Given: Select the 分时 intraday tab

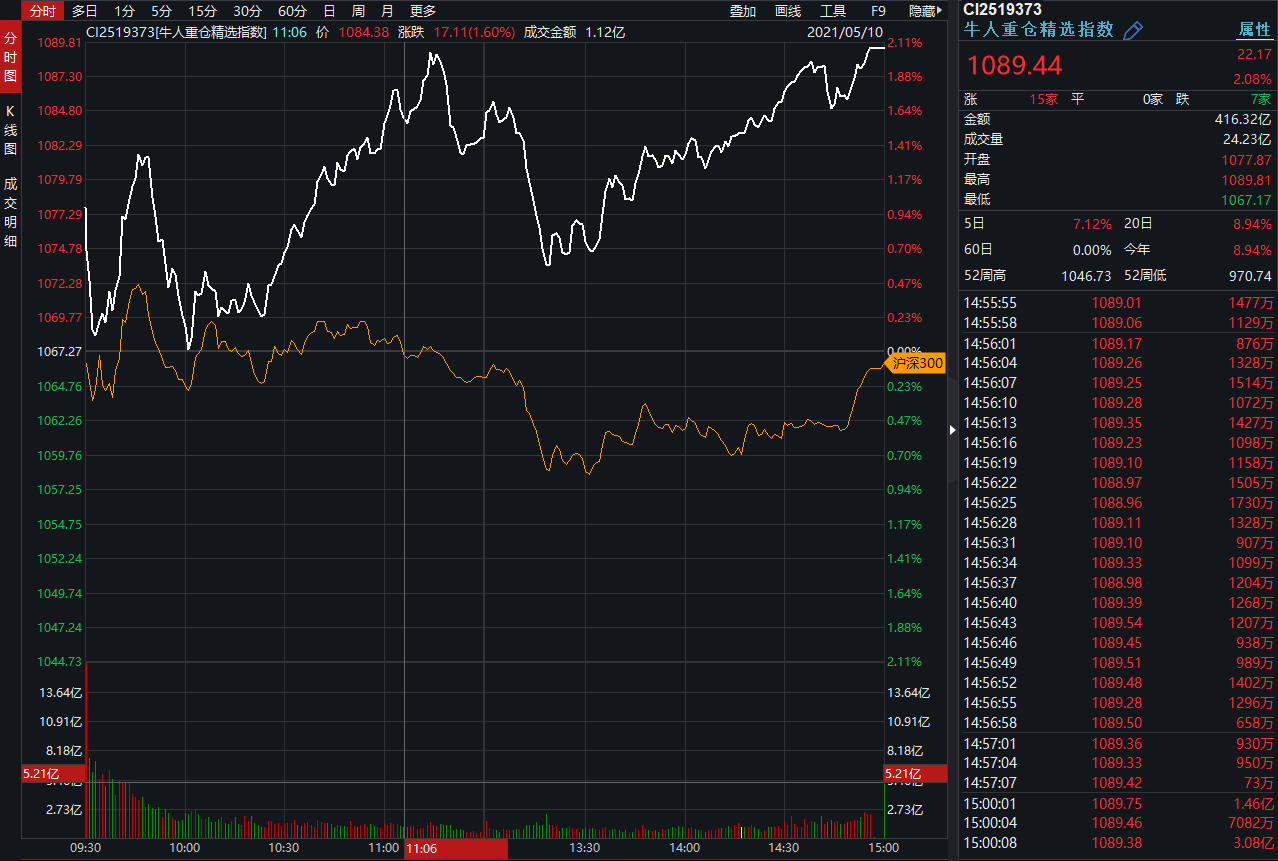Looking at the screenshot, I should [x=43, y=11].
